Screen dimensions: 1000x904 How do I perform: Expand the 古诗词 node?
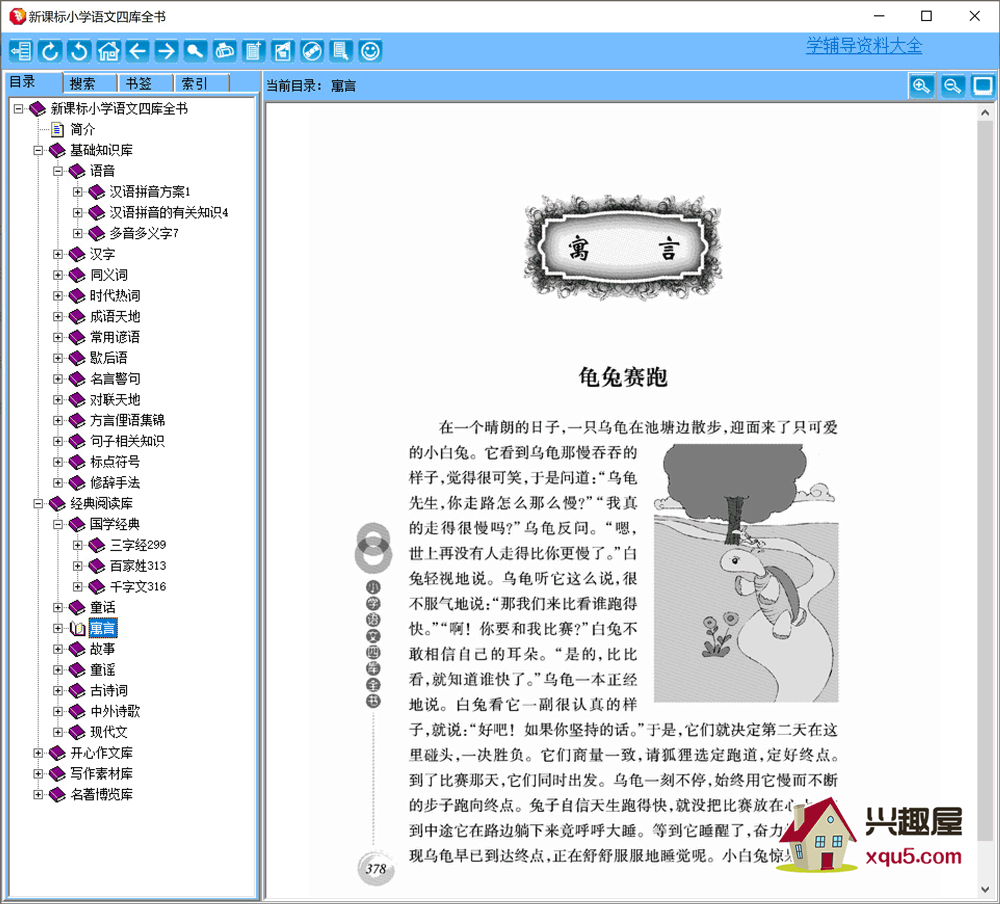pos(58,690)
